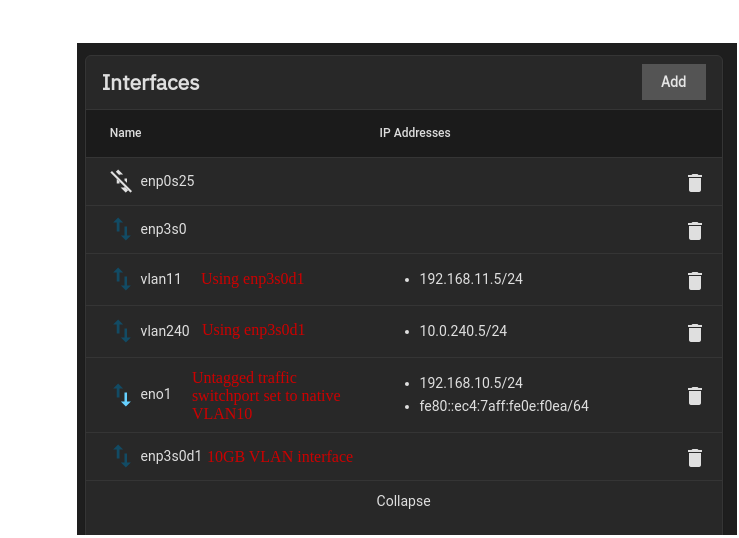The image size is (739, 538).
Task: Remove vlan11 using its trash icon
Action: [695, 281]
